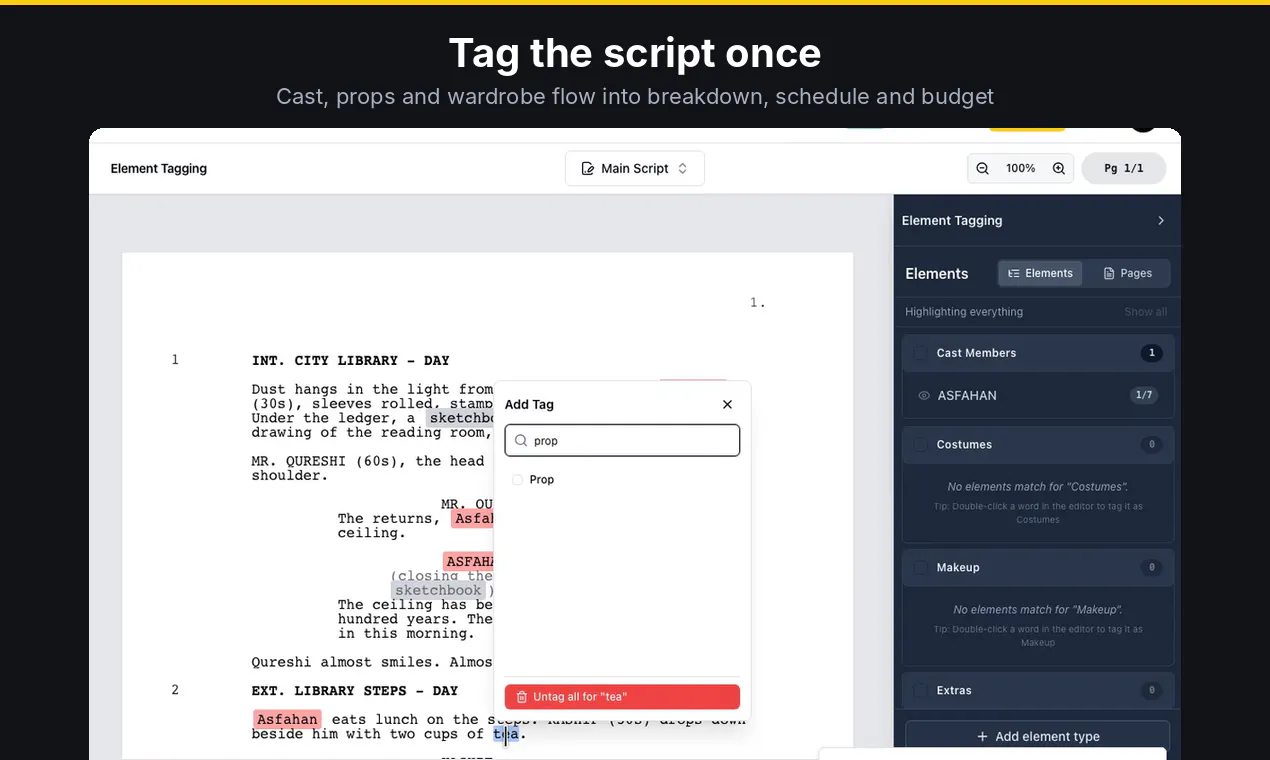Switch to the Pages tab
The width and height of the screenshot is (1270, 760).
(x=1127, y=273)
